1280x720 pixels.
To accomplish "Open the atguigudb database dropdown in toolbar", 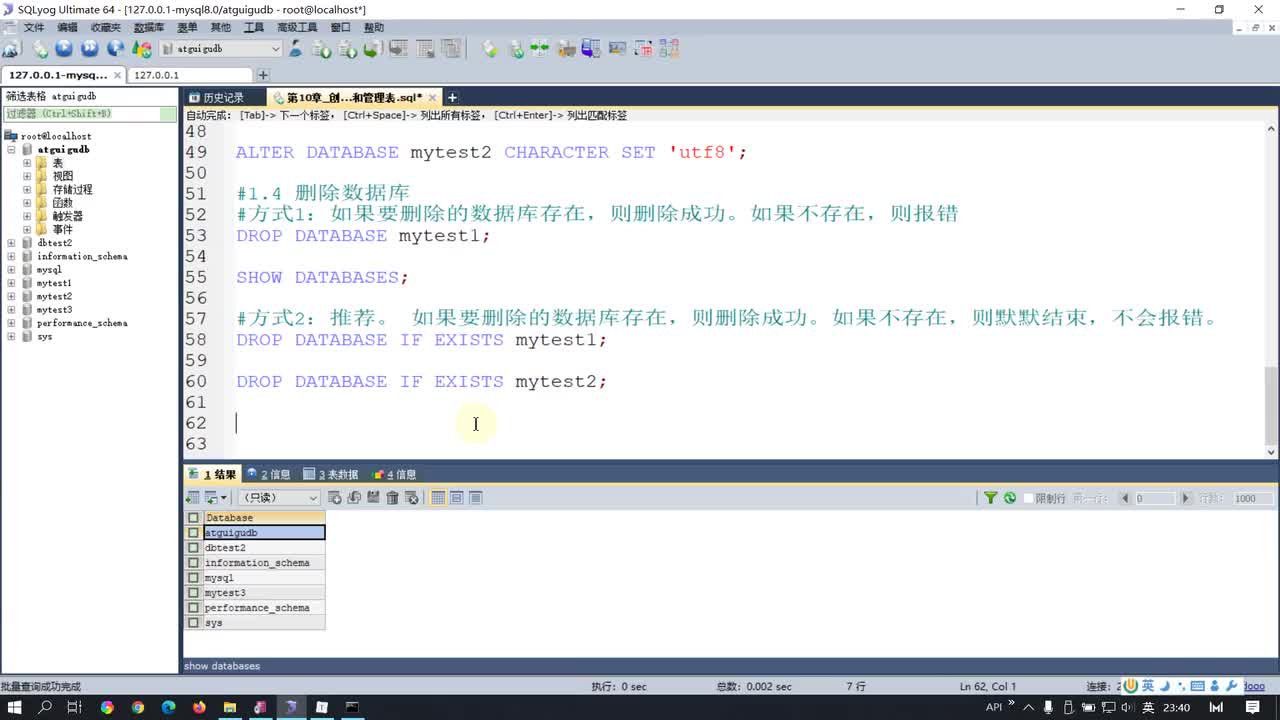I will click(275, 49).
